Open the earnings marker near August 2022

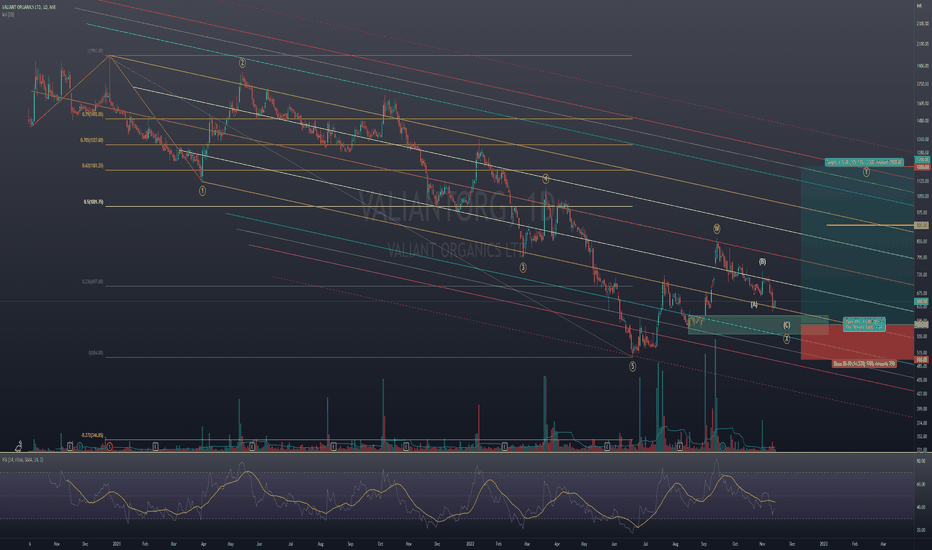click(x=679, y=446)
